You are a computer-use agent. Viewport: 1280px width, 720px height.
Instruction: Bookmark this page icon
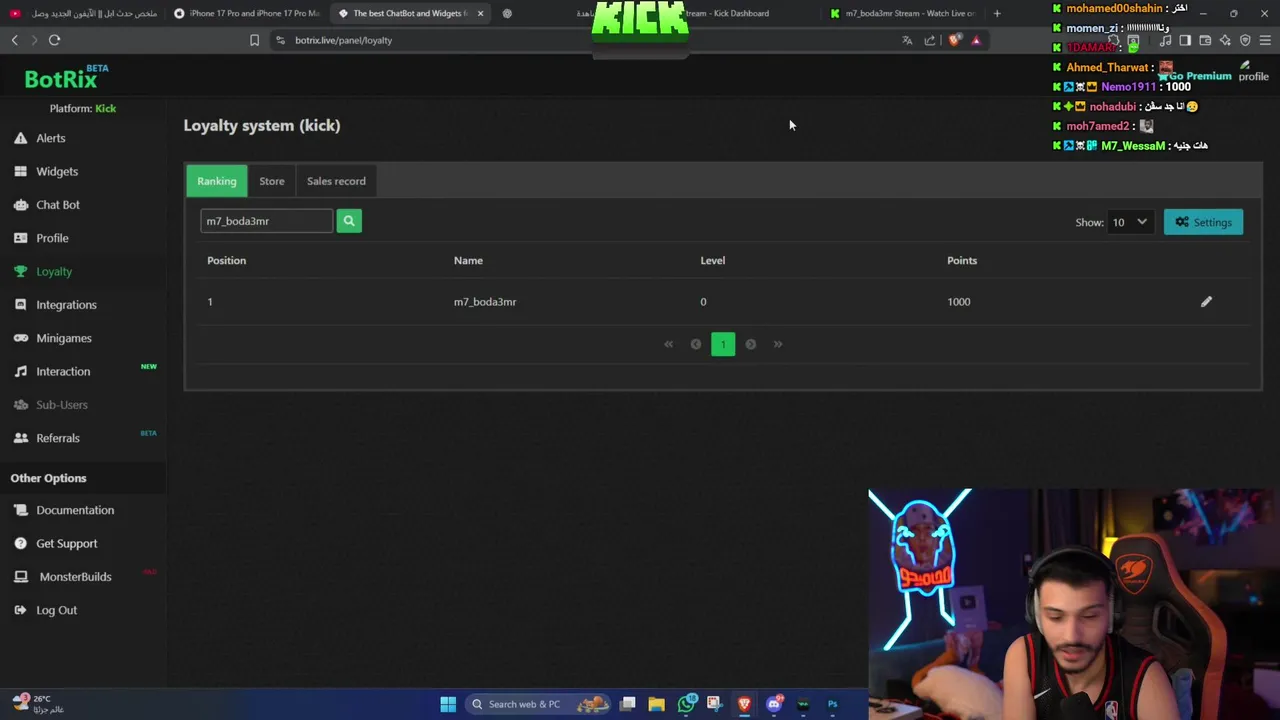click(254, 40)
